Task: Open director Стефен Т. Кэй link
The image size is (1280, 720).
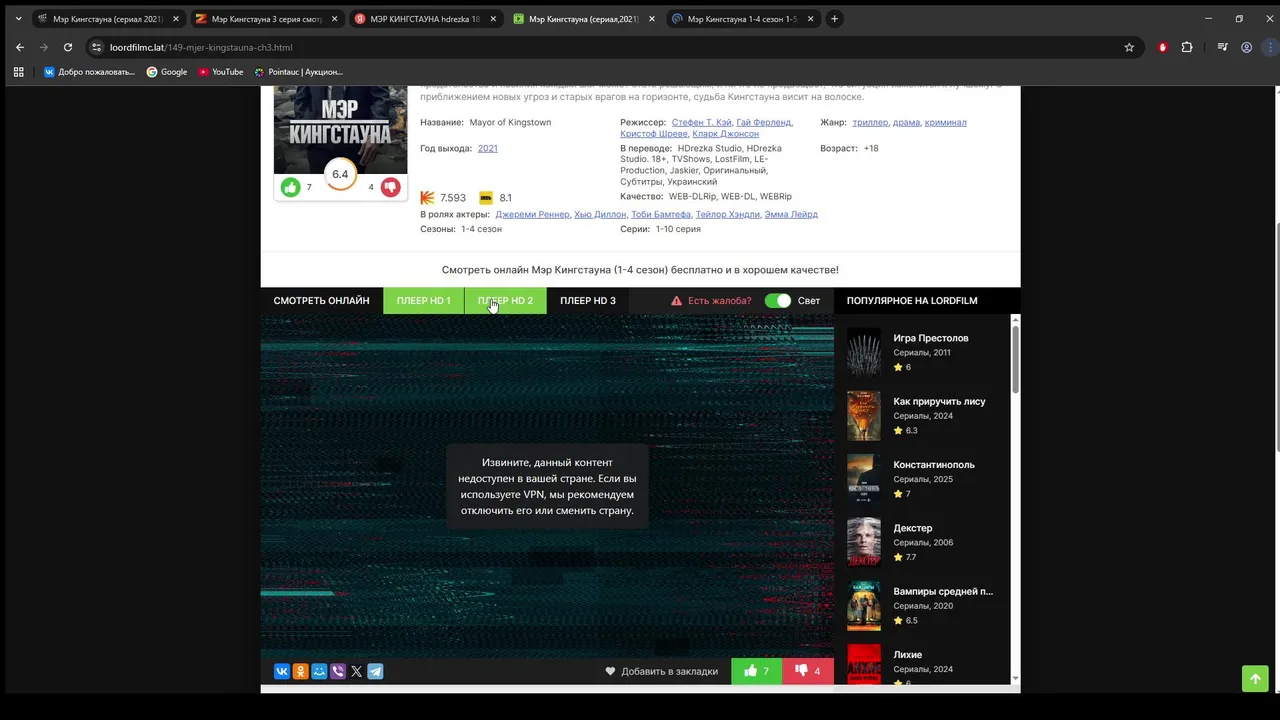Action: tap(702, 122)
